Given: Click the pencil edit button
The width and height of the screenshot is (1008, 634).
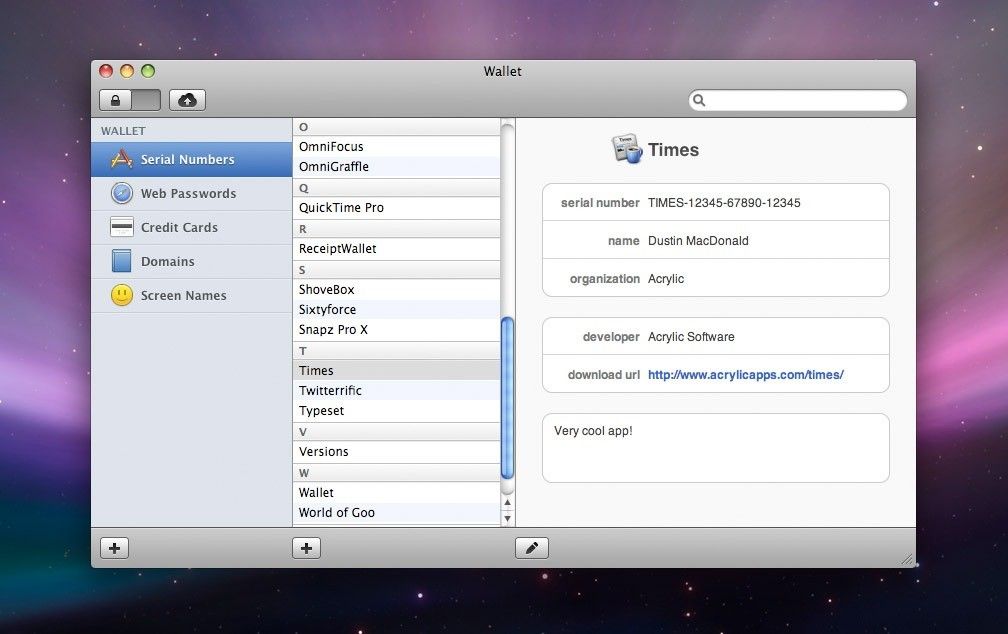Looking at the screenshot, I should tap(531, 547).
